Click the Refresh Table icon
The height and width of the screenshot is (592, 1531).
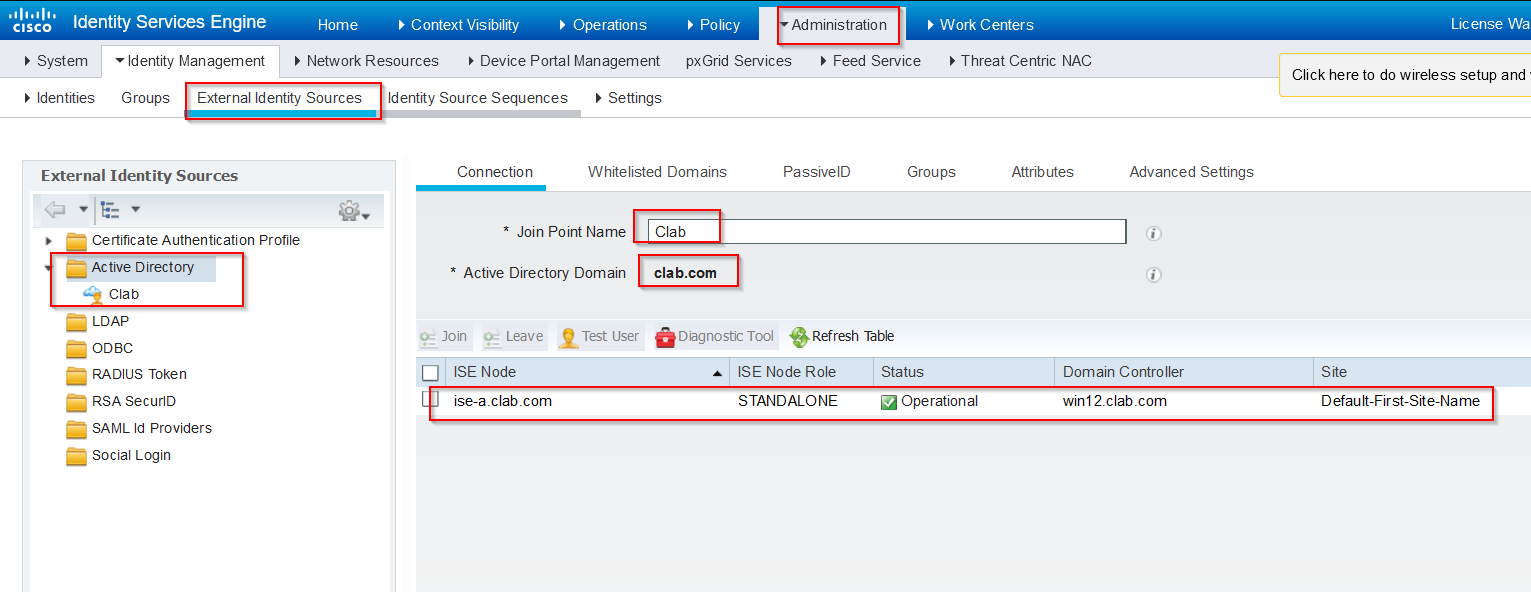pyautogui.click(x=799, y=337)
